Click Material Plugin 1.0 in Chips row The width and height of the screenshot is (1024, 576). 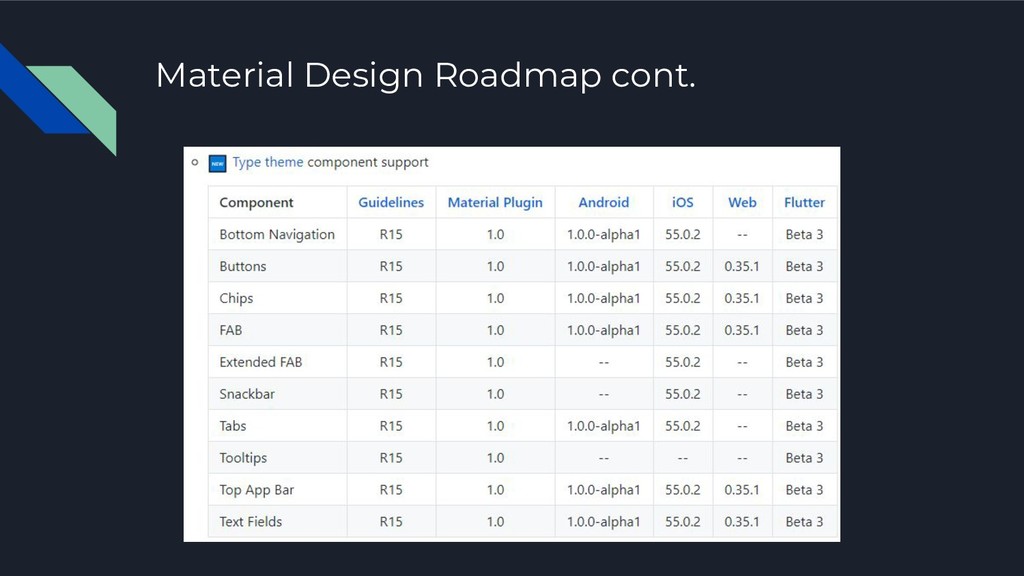tap(495, 298)
